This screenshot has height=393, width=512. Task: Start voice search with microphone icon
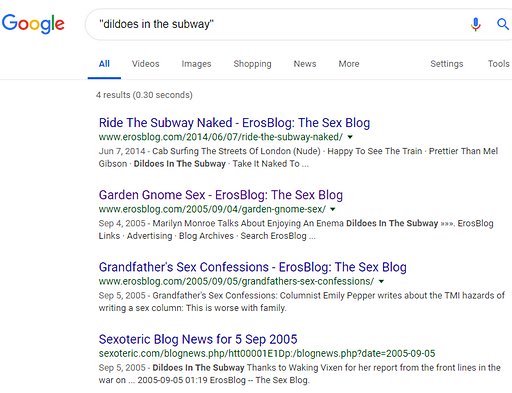(476, 24)
